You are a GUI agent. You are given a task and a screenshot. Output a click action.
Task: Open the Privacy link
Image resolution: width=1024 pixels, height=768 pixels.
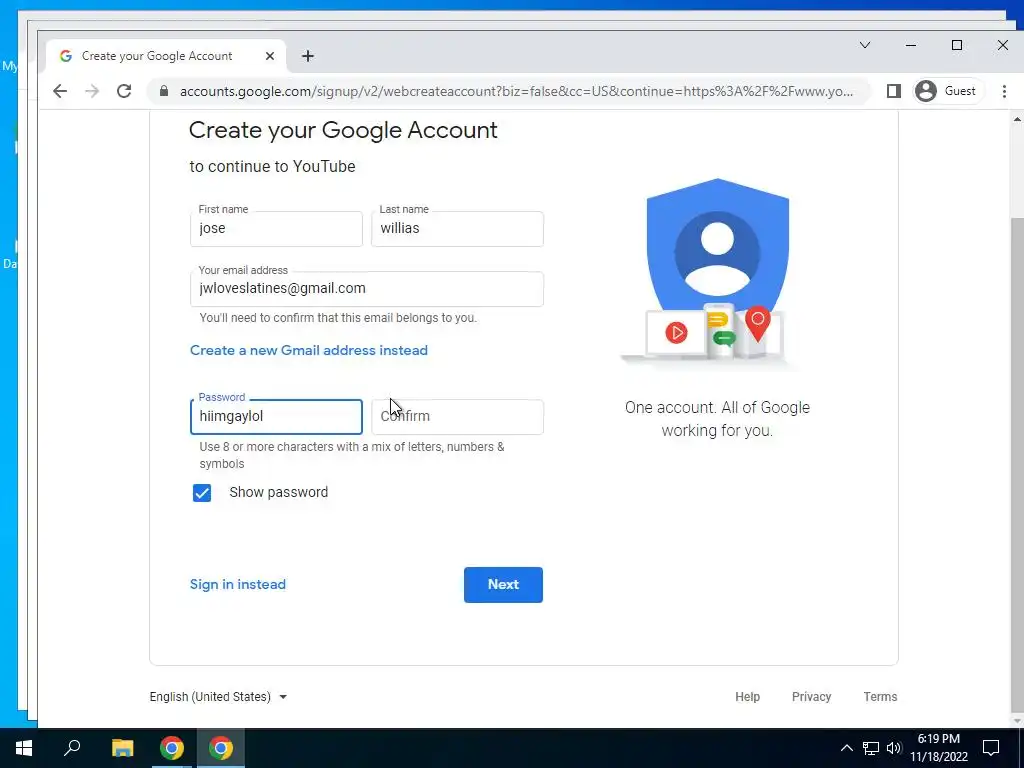pyautogui.click(x=811, y=697)
